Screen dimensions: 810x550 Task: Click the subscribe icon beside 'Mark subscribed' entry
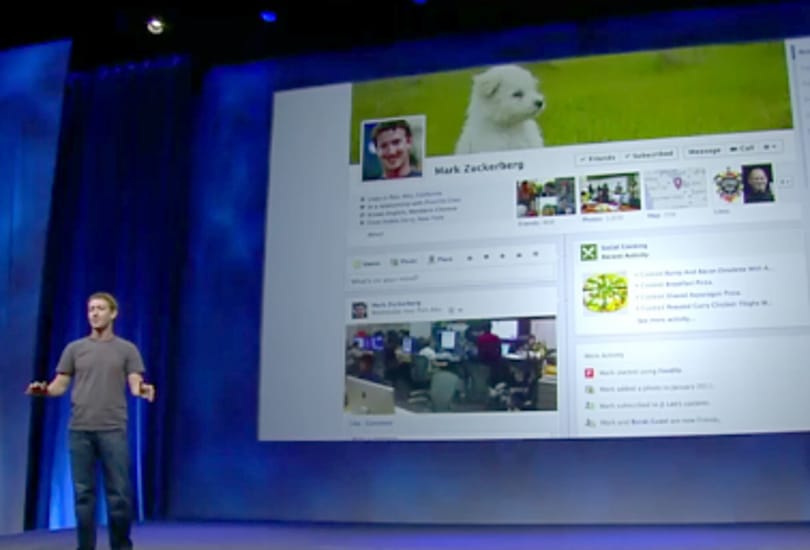(589, 406)
